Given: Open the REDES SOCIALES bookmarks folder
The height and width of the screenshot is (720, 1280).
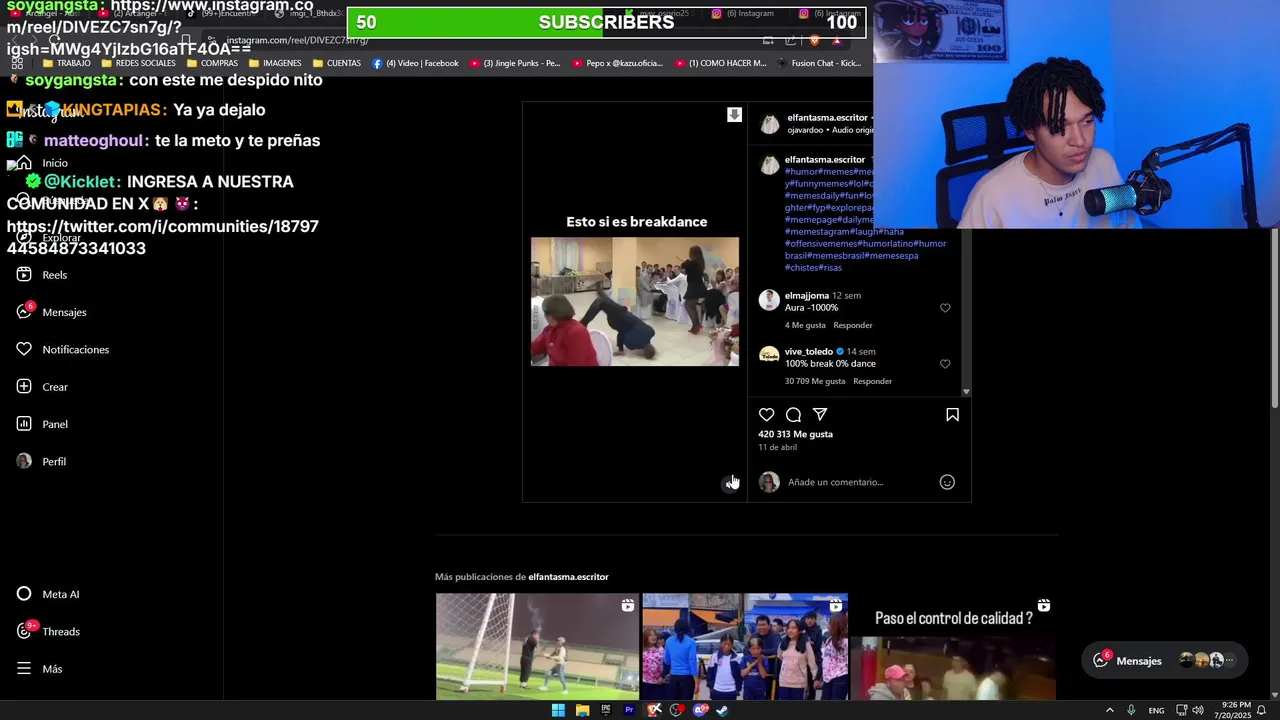Looking at the screenshot, I should tap(137, 63).
